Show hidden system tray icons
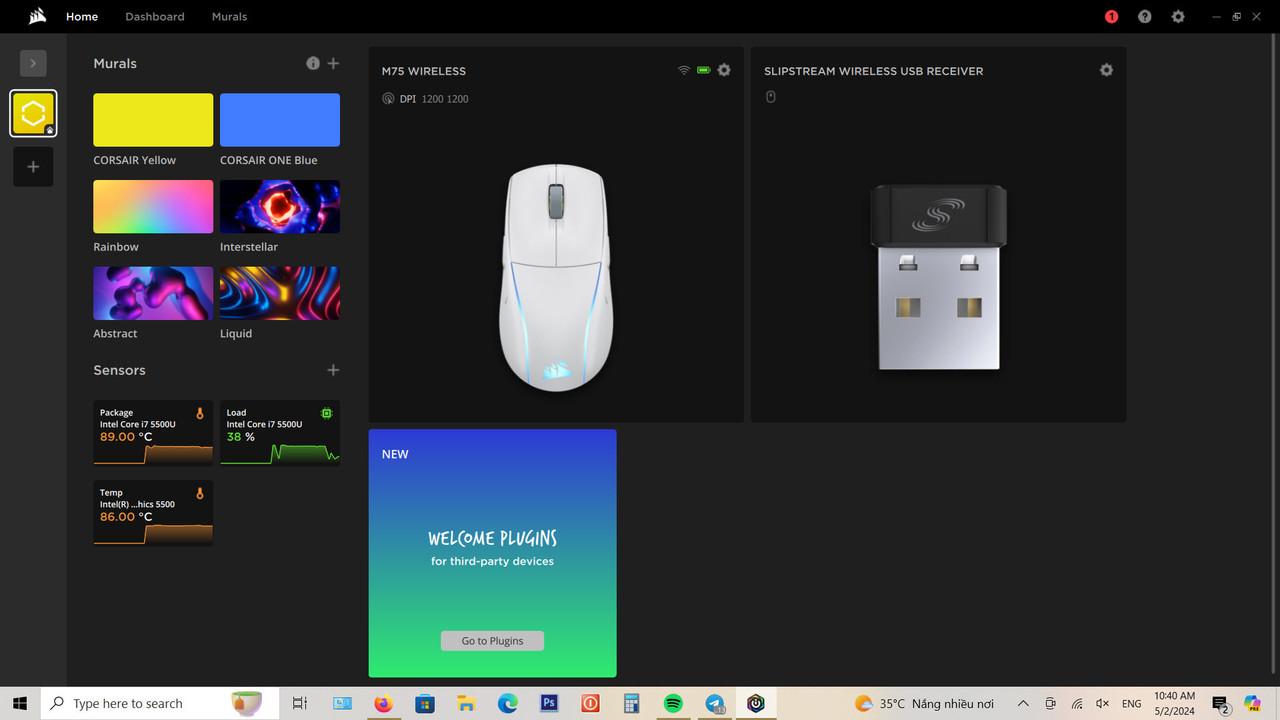Screen dimensions: 1280x720 [x=1023, y=703]
